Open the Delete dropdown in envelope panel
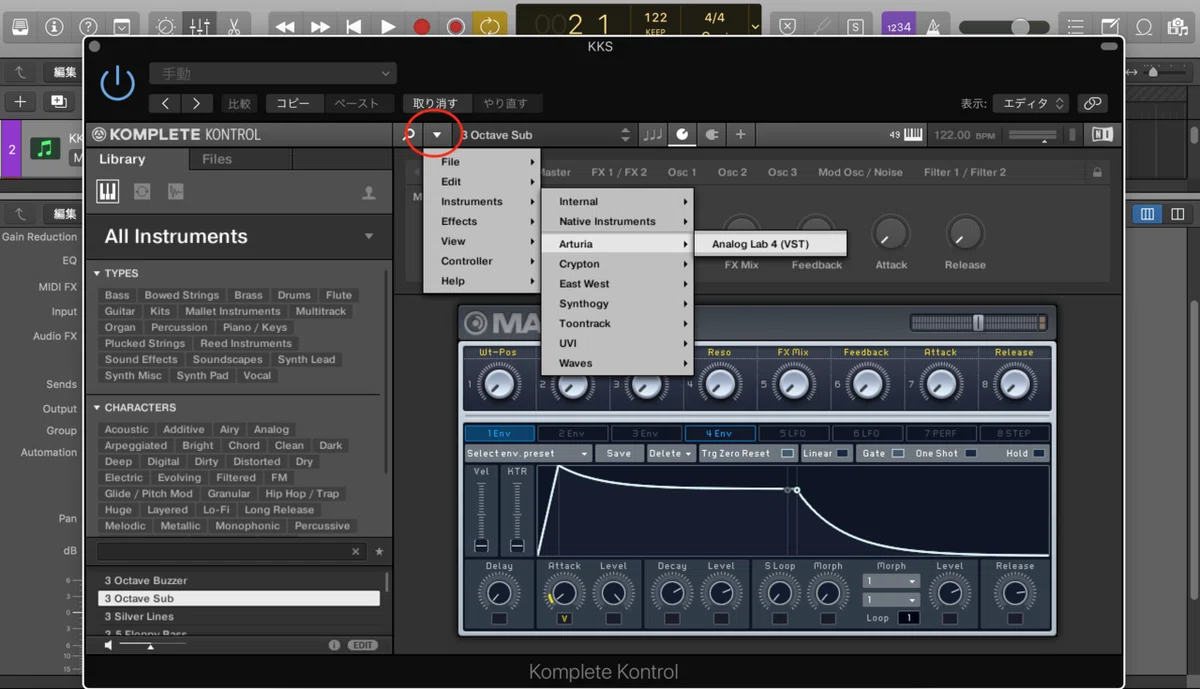 click(670, 453)
